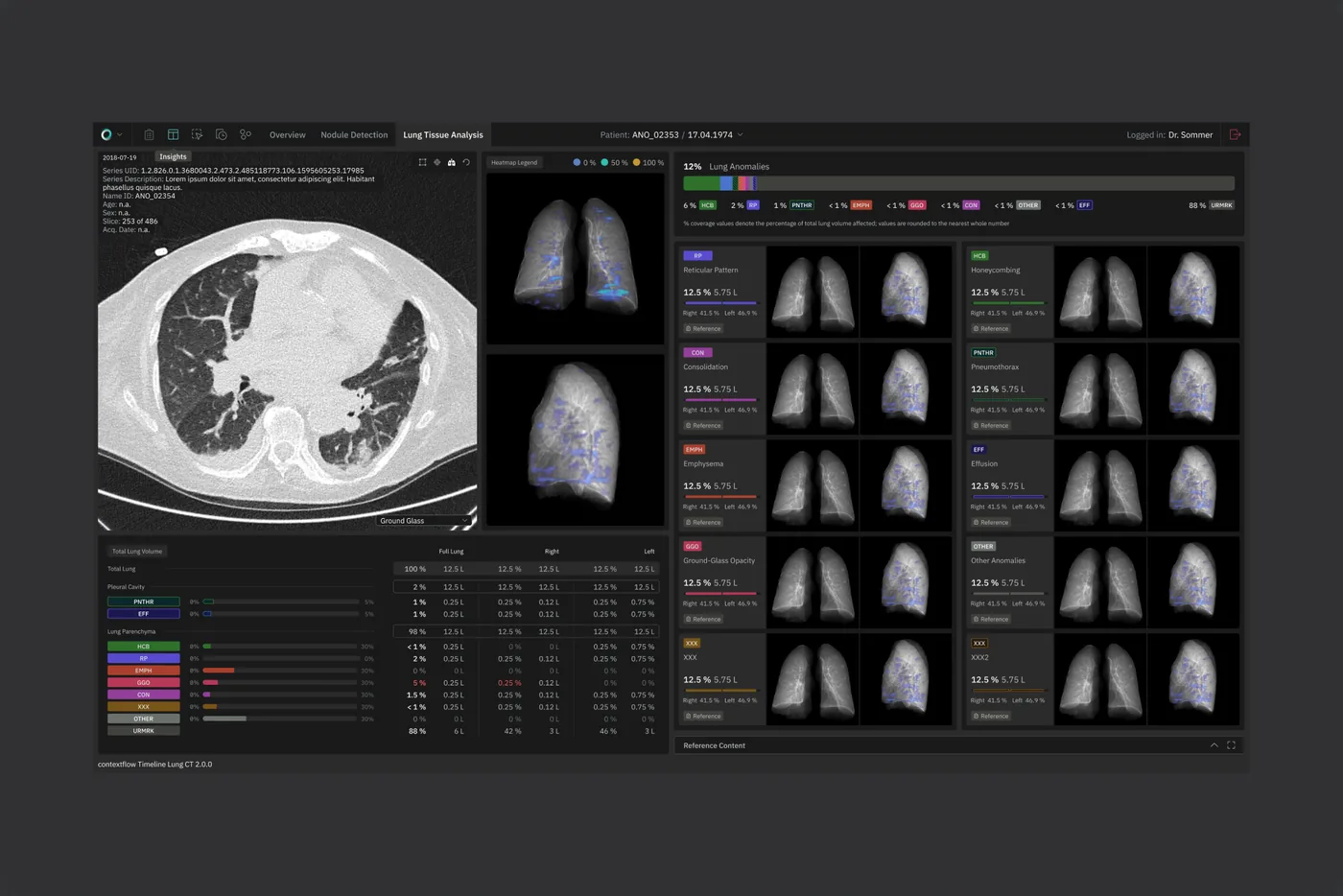This screenshot has height=896, width=1343.
Task: Click the nodes workflow icon in toolbar
Action: coord(246,135)
